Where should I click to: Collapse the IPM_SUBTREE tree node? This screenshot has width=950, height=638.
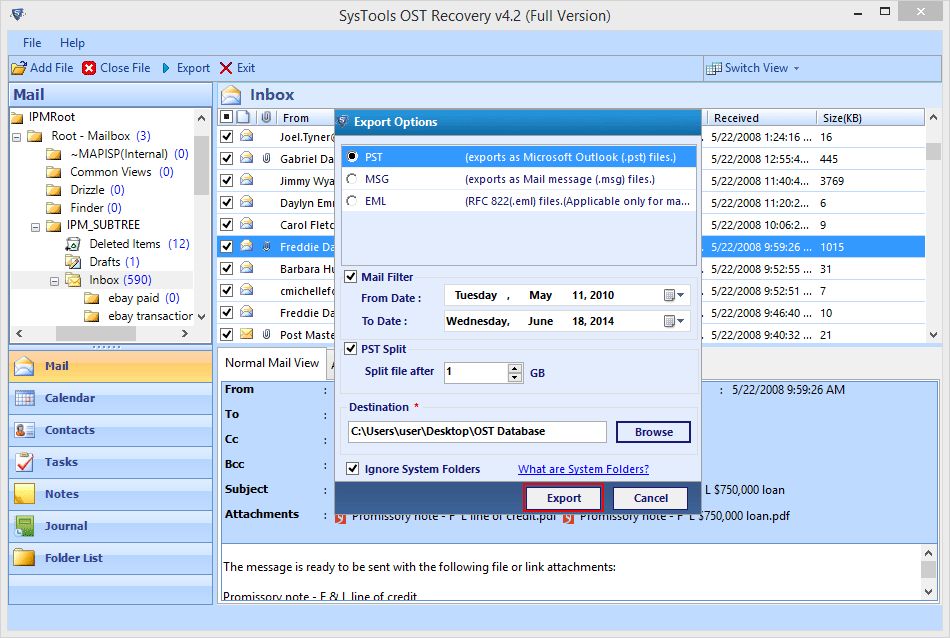(x=35, y=227)
